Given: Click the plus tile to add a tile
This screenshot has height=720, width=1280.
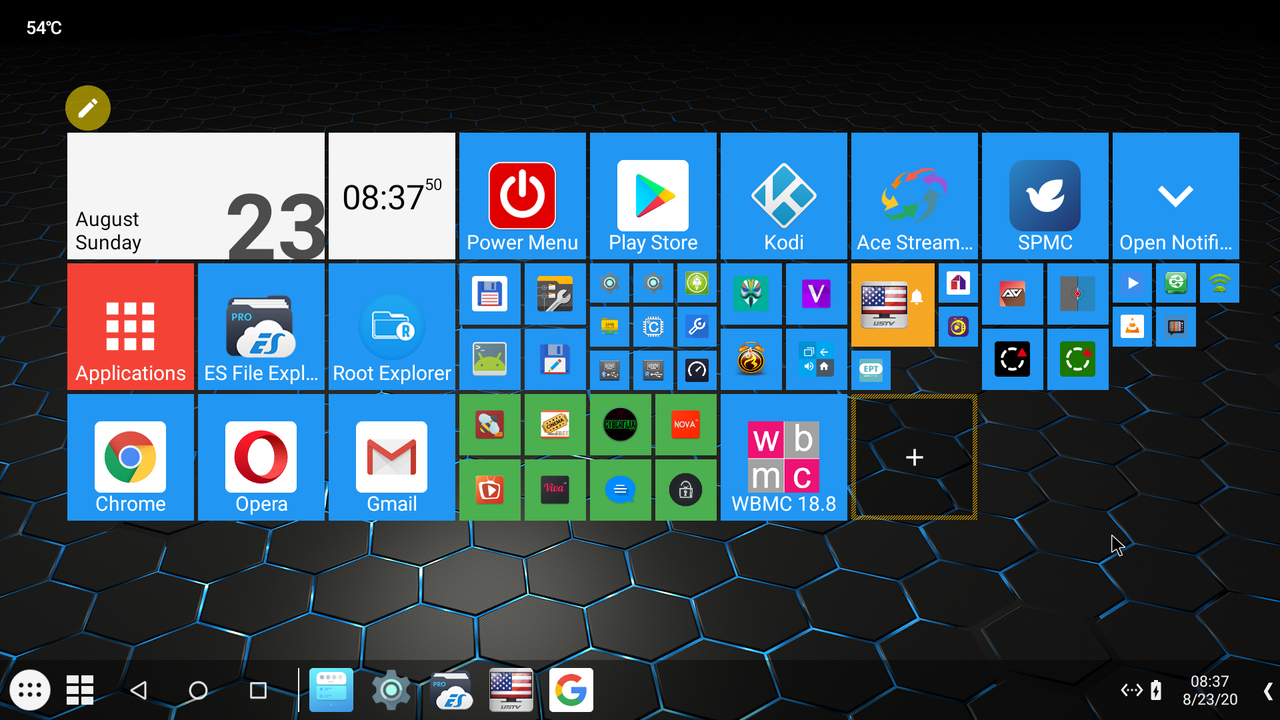Looking at the screenshot, I should click(x=914, y=457).
